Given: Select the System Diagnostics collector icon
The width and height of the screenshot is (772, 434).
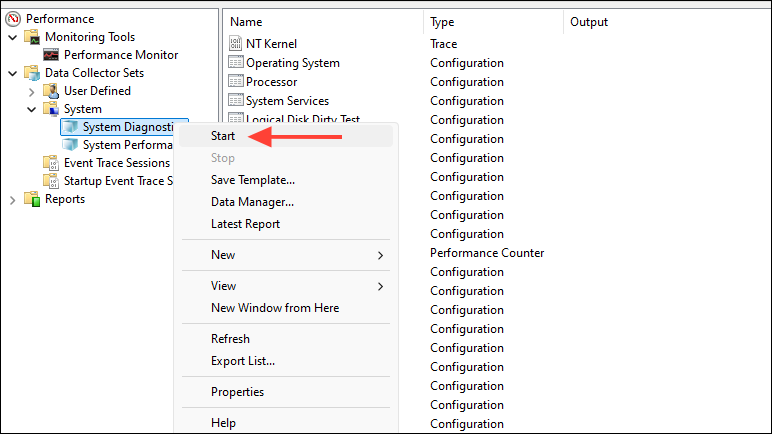Looking at the screenshot, I should click(x=70, y=127).
